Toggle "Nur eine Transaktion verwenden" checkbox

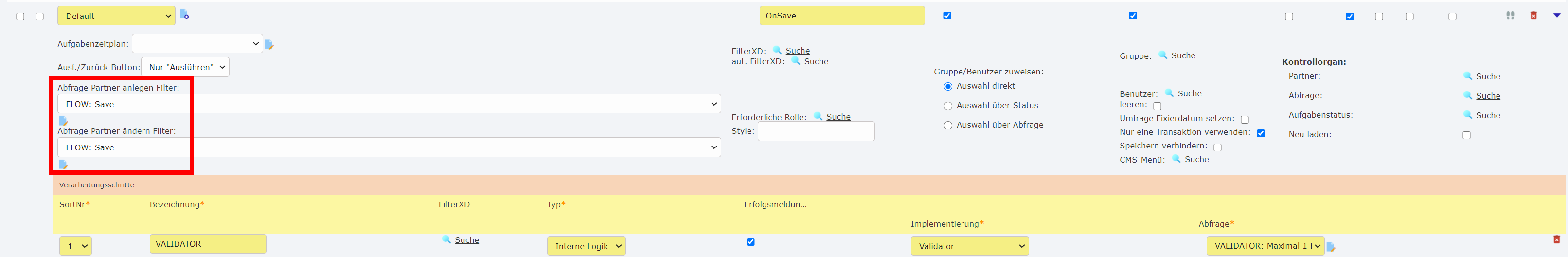click(x=1261, y=133)
